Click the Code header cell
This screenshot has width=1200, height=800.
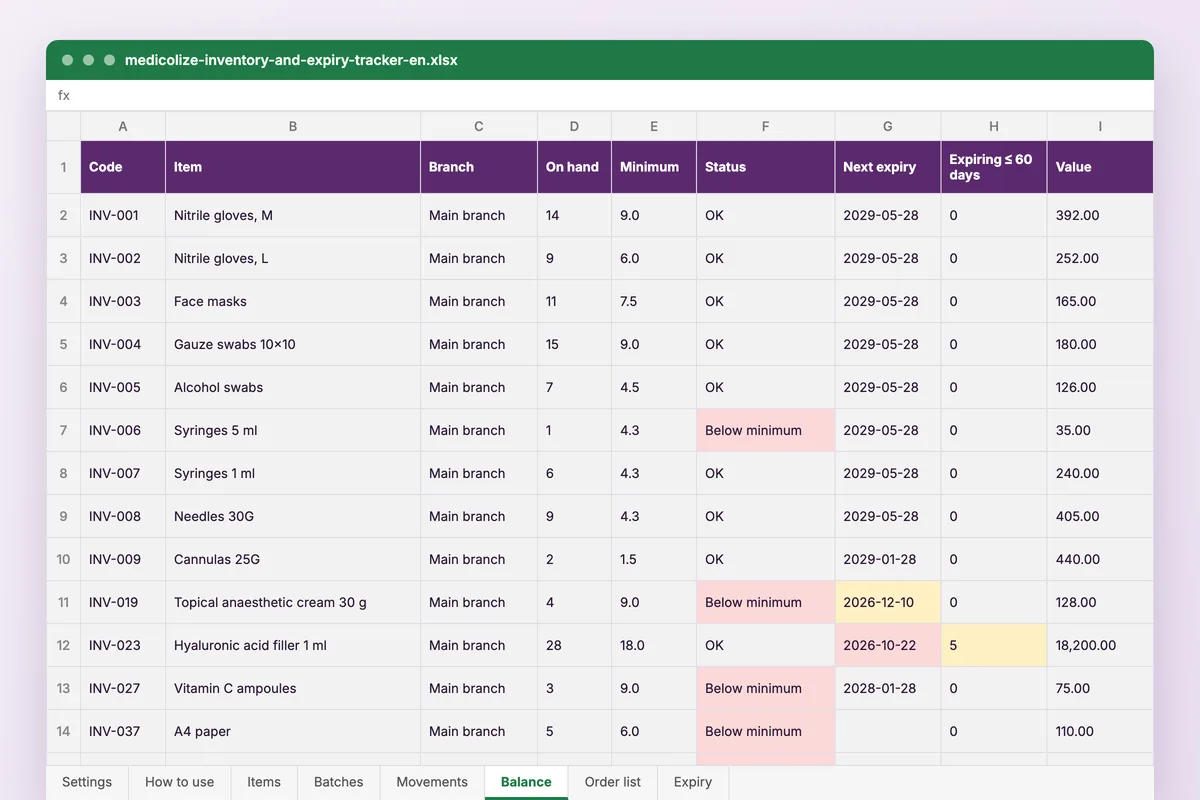click(x=123, y=167)
